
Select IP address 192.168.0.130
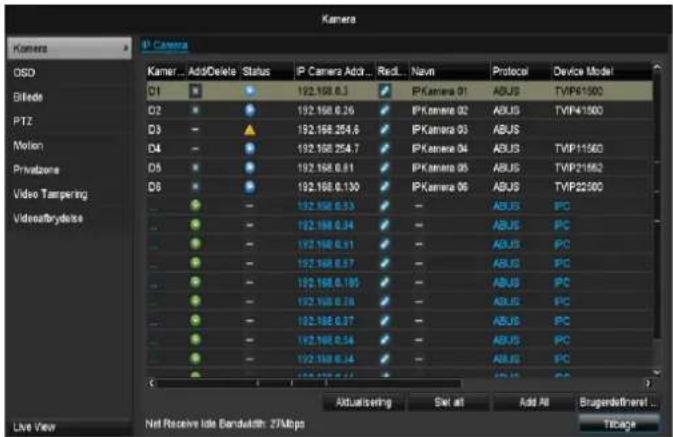[x=328, y=187]
